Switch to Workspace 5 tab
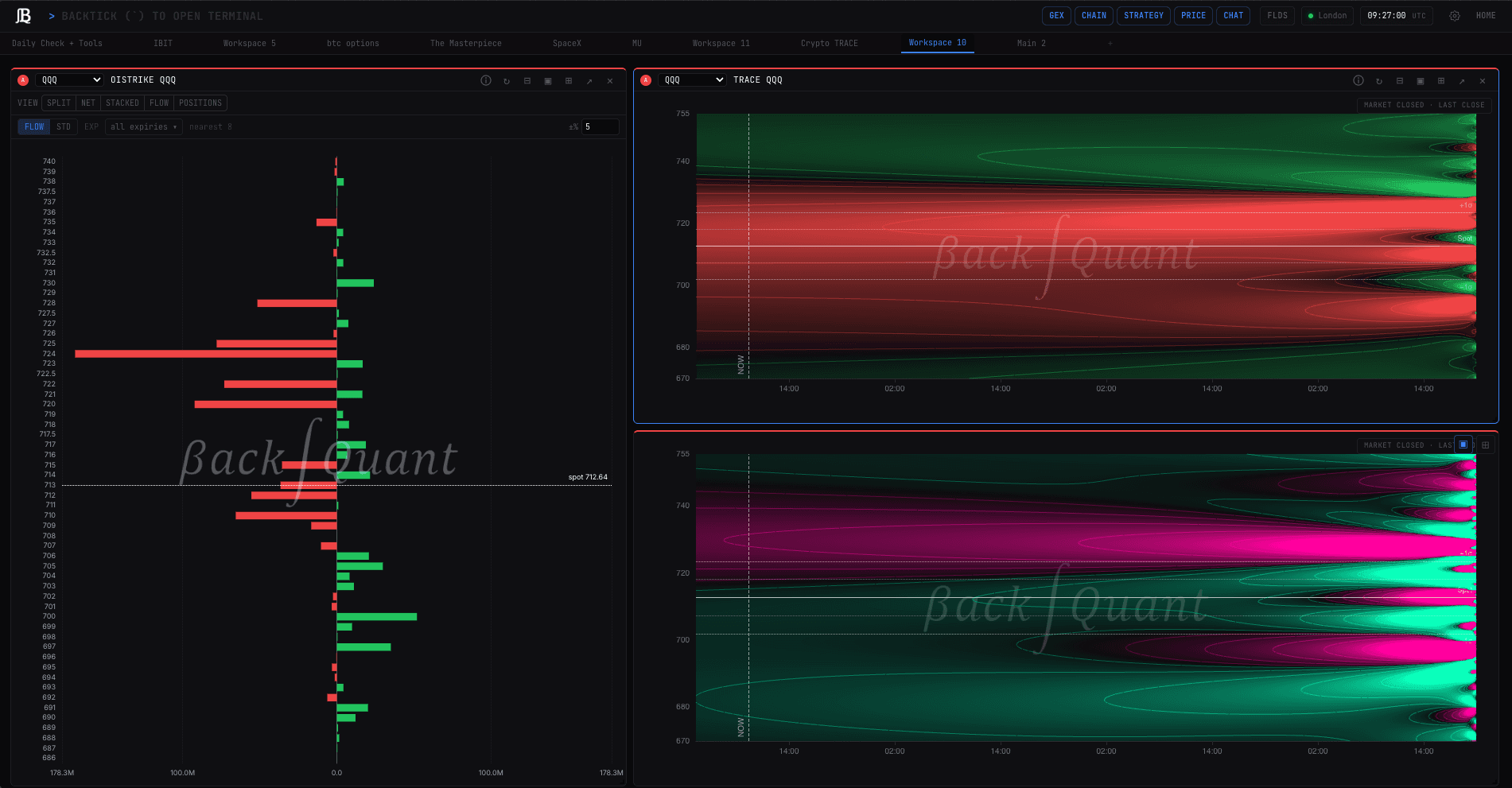1512x788 pixels. pos(250,44)
